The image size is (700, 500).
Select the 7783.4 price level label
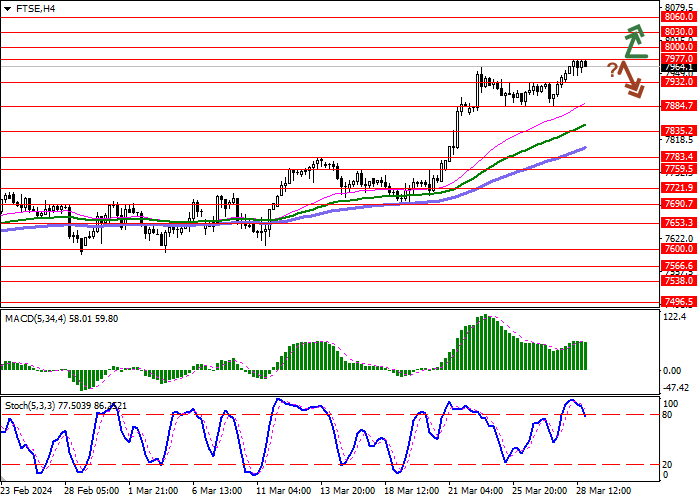click(x=679, y=157)
